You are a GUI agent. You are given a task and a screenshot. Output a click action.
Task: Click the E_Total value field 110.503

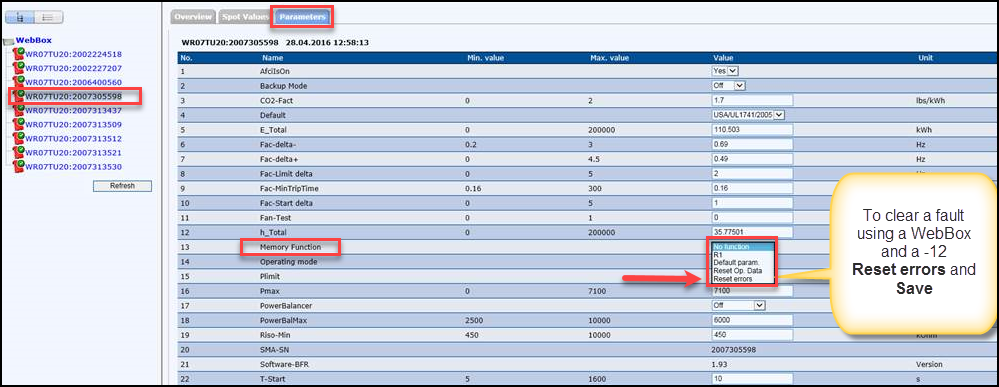click(x=752, y=129)
